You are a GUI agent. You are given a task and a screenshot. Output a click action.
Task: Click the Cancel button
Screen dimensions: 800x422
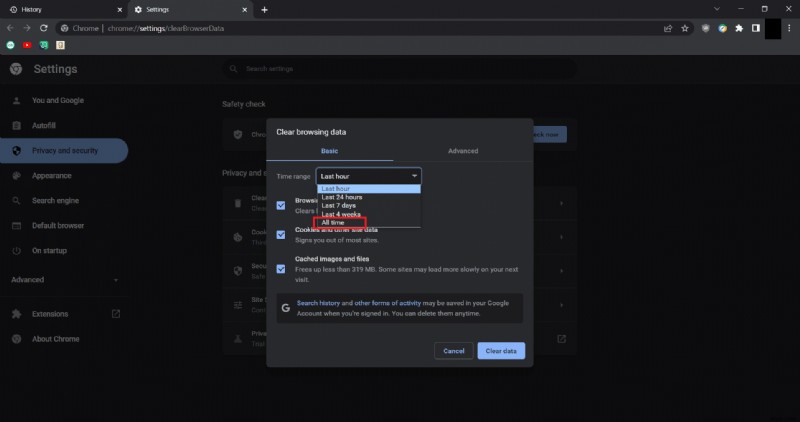coord(453,351)
